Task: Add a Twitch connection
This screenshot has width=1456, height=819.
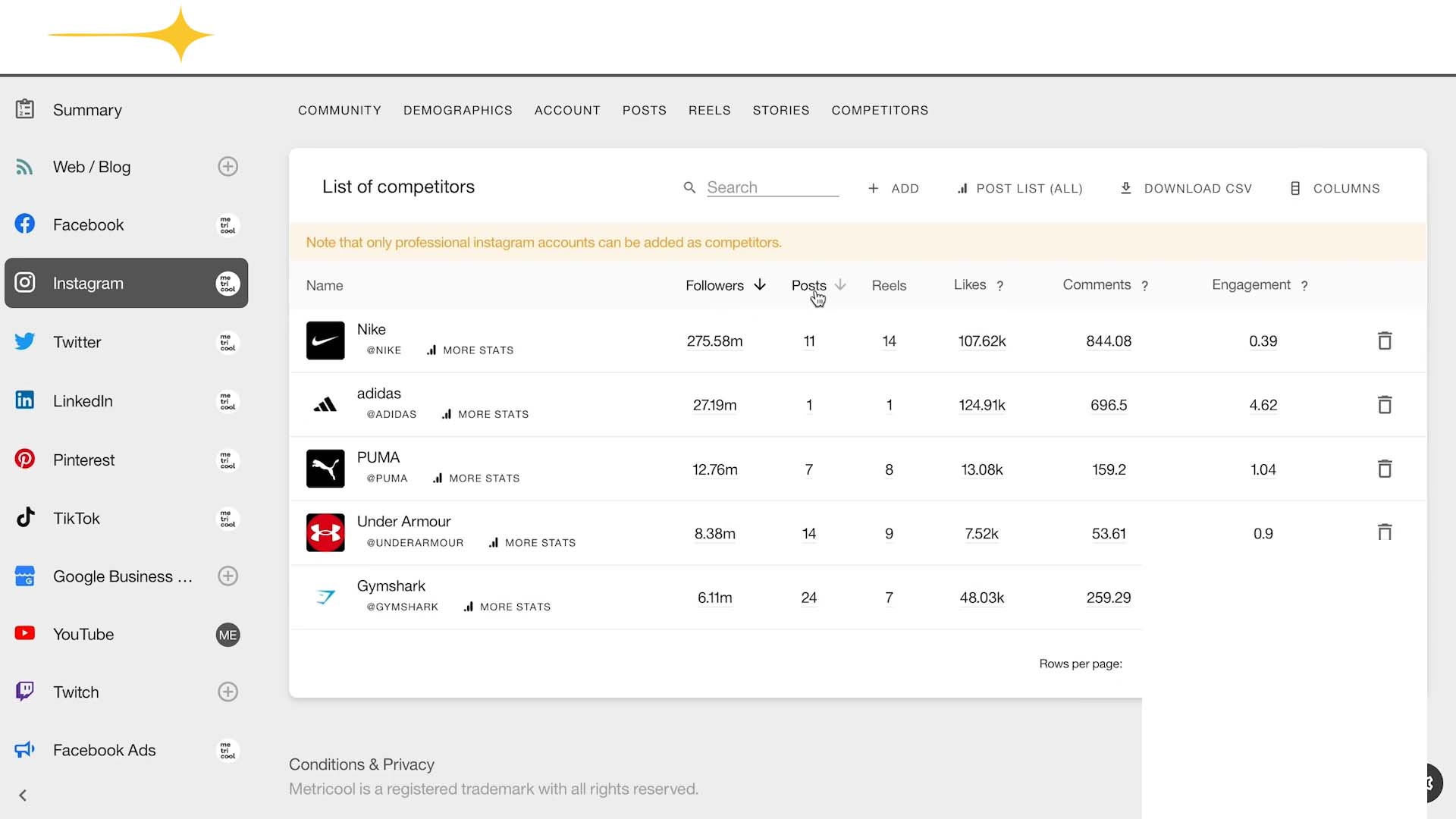Action: (x=227, y=692)
